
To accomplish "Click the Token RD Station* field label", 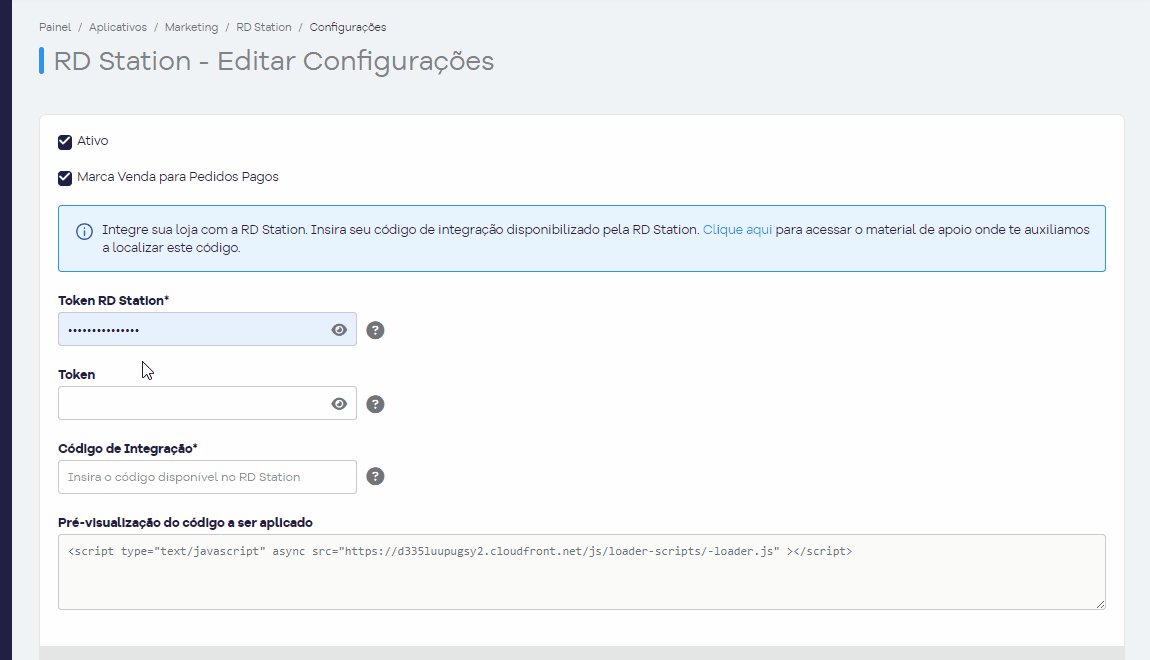I will click(x=114, y=301).
